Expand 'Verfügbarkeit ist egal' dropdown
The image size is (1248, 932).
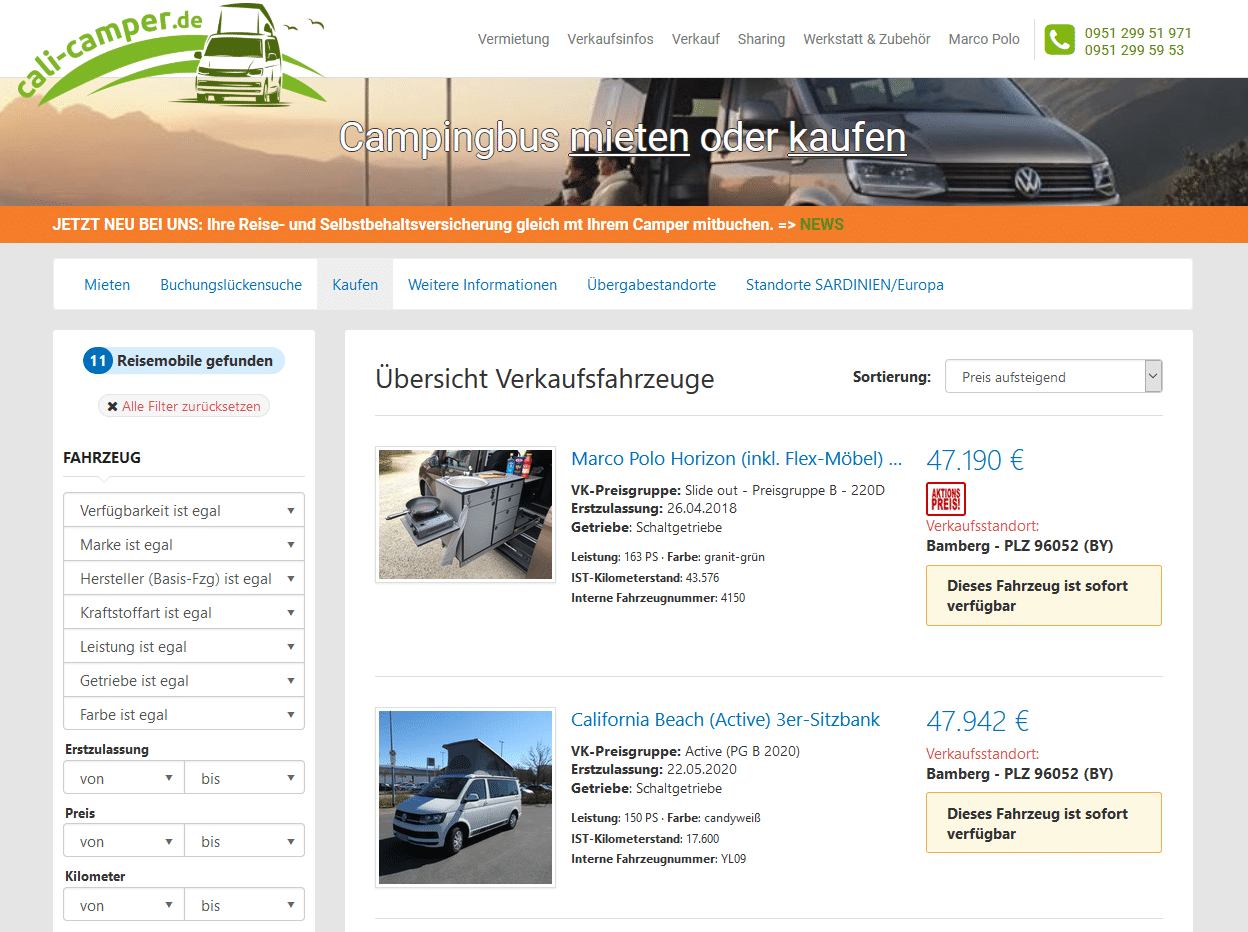(184, 511)
